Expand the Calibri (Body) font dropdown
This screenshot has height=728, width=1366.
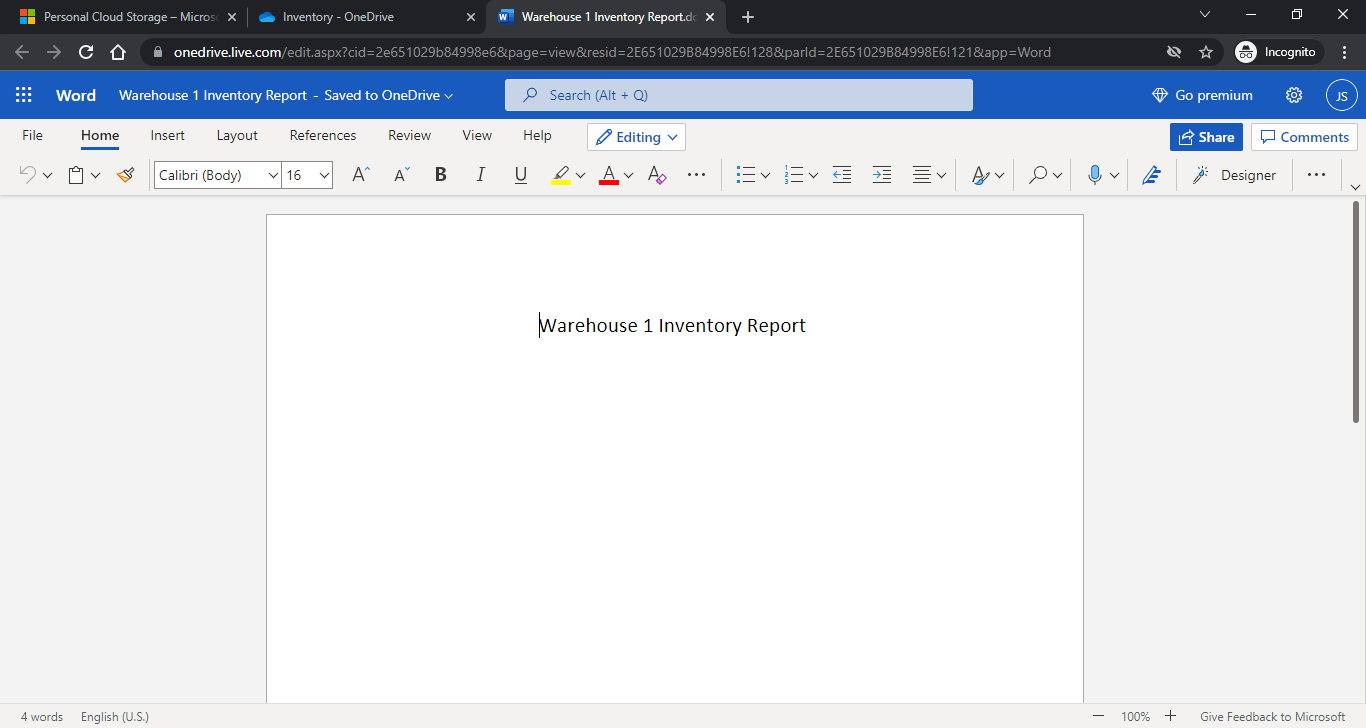pos(273,175)
